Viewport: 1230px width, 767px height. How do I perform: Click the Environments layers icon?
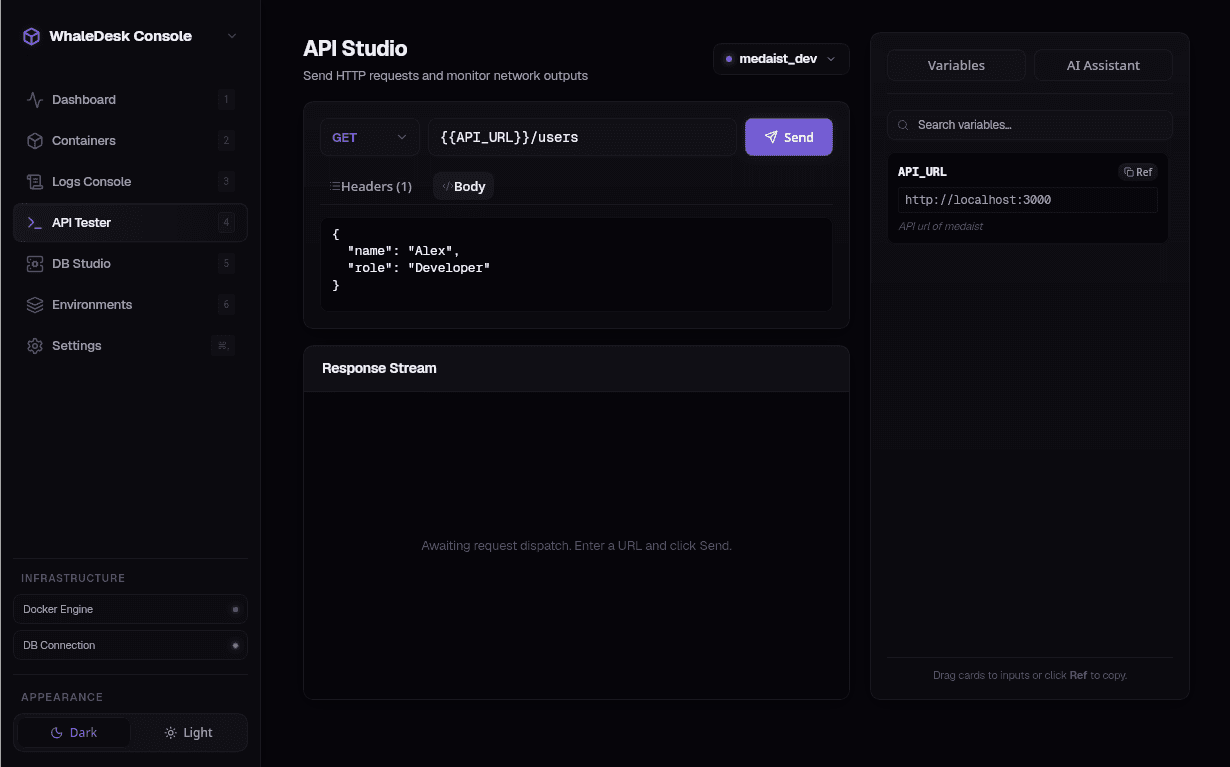click(35, 305)
